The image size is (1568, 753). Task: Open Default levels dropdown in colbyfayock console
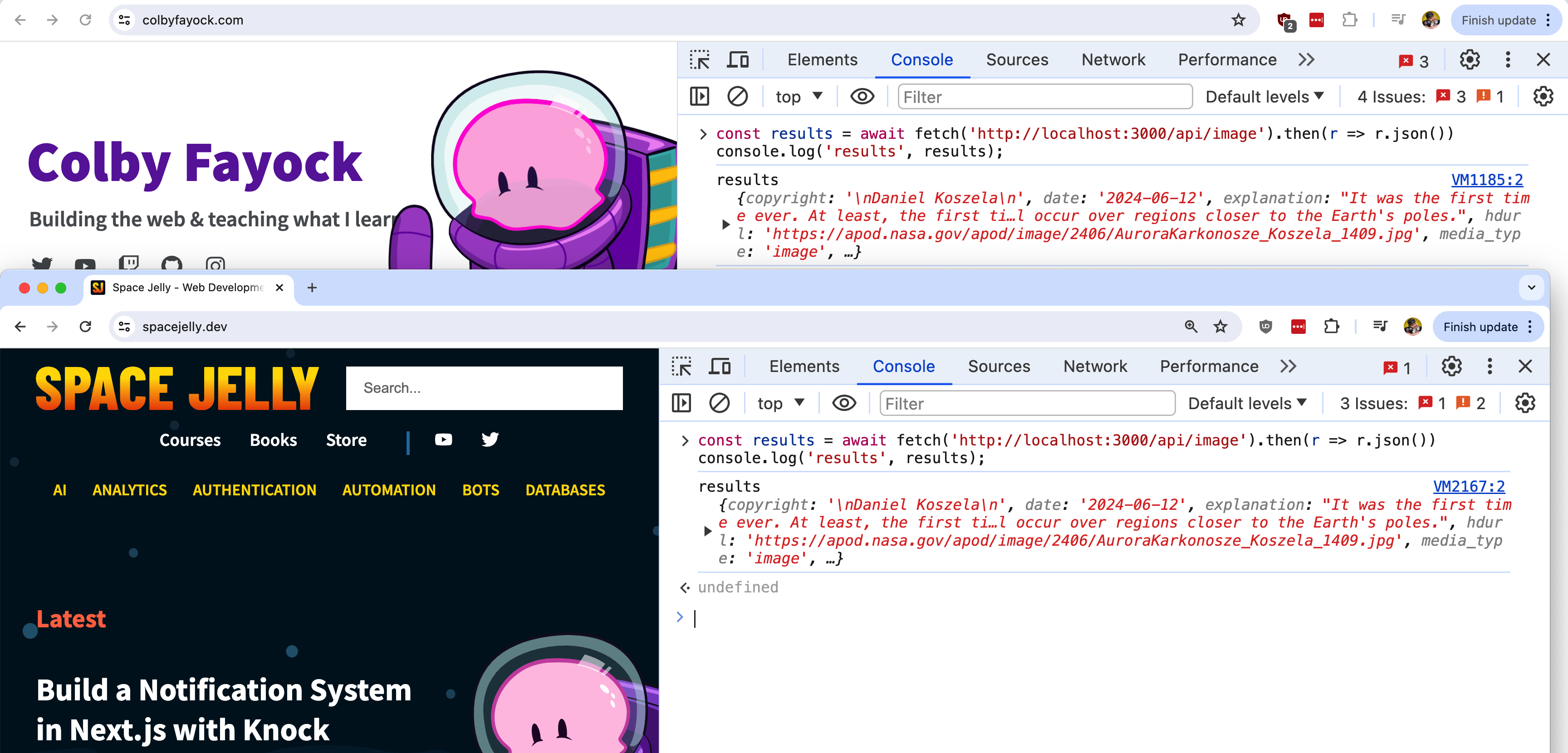click(1264, 97)
